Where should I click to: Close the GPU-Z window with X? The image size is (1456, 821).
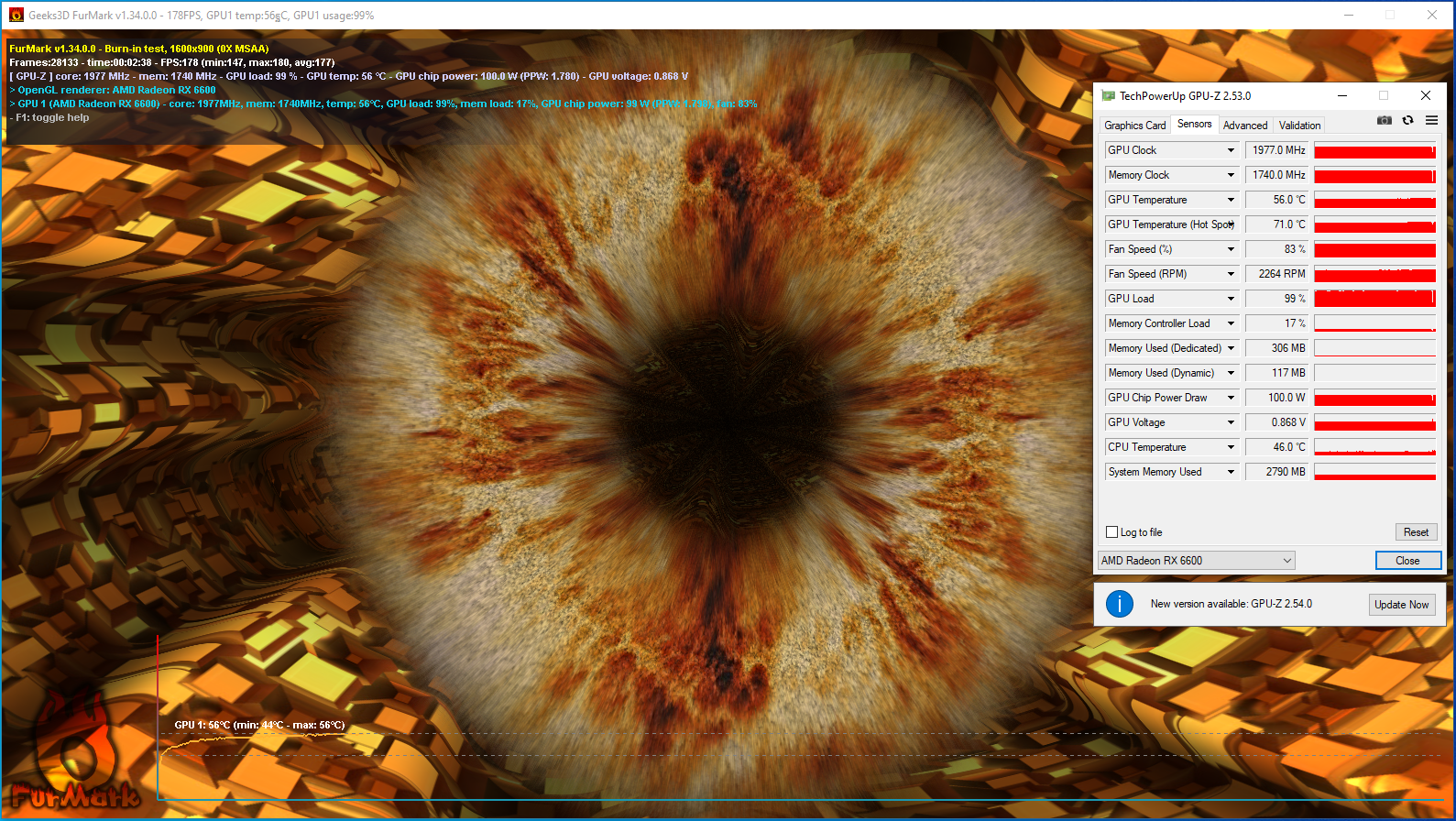coord(1425,95)
